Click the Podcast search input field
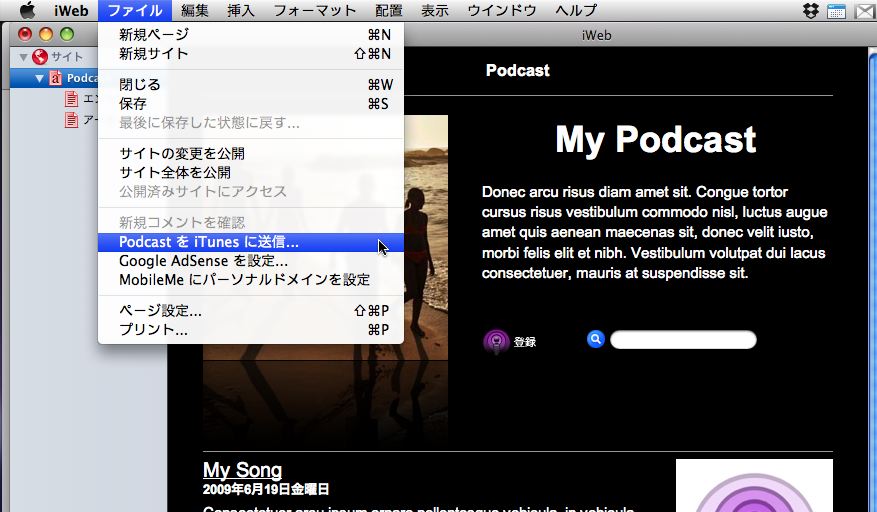This screenshot has width=877, height=512. pos(683,340)
